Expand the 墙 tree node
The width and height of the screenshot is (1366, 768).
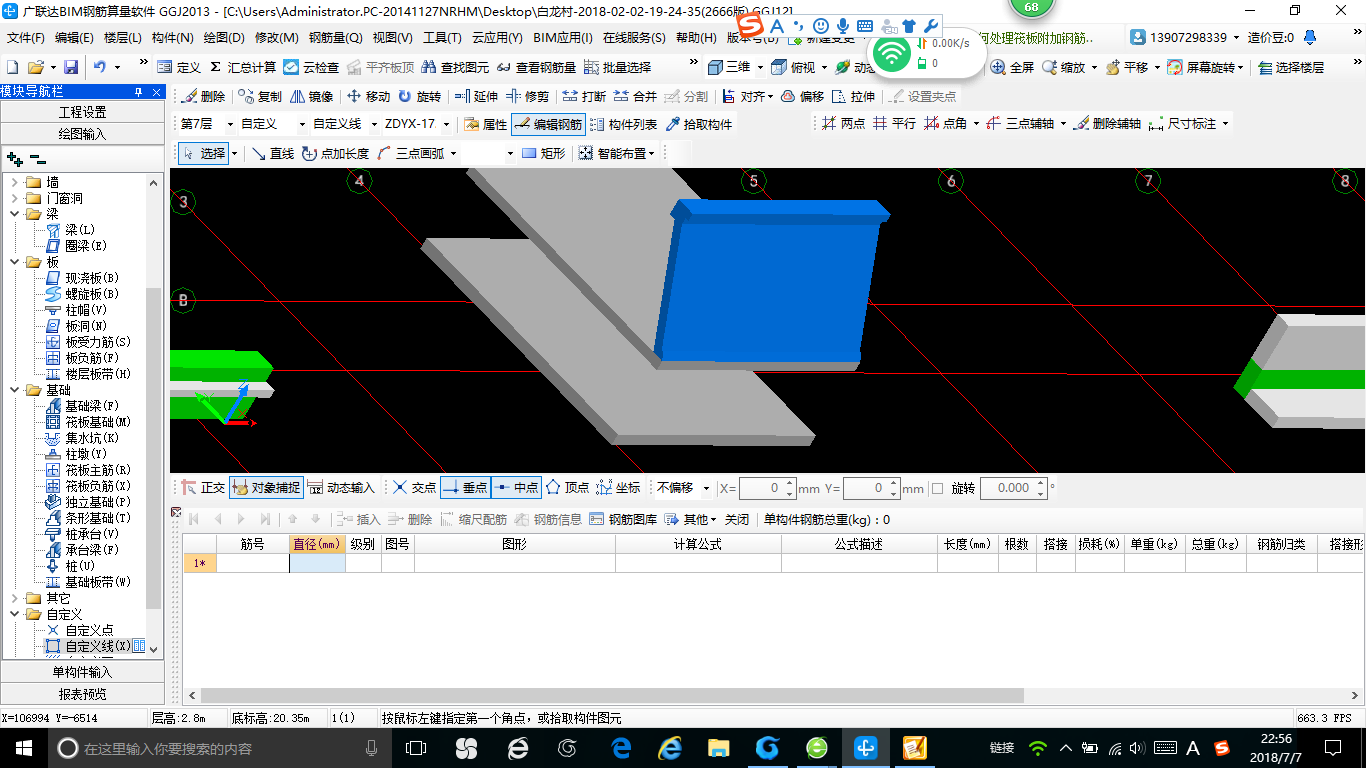pos(15,182)
